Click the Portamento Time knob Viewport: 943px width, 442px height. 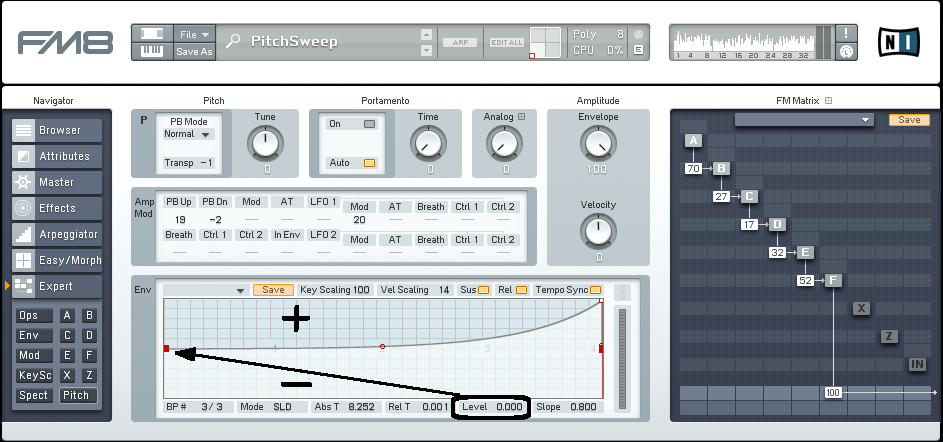click(x=428, y=143)
